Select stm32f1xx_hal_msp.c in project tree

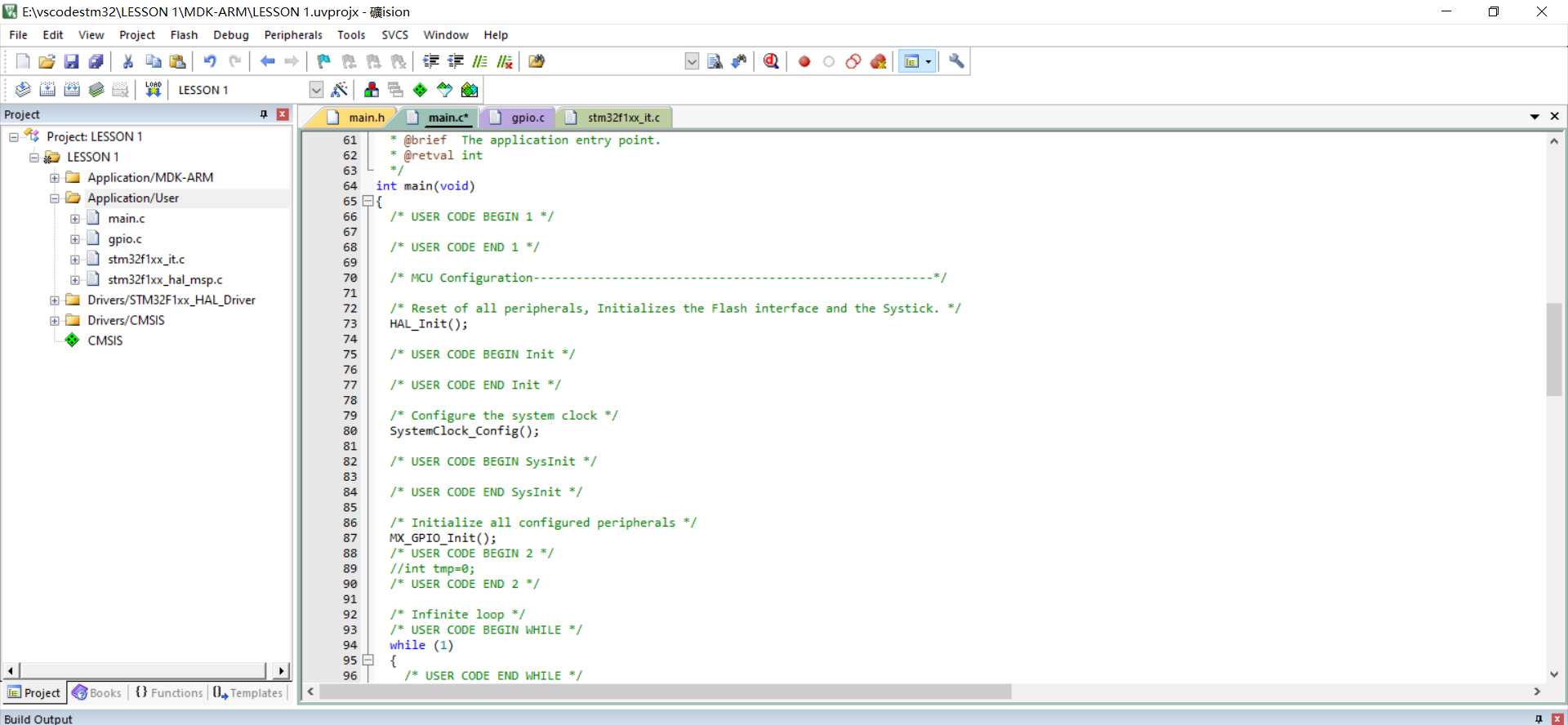pyautogui.click(x=165, y=280)
